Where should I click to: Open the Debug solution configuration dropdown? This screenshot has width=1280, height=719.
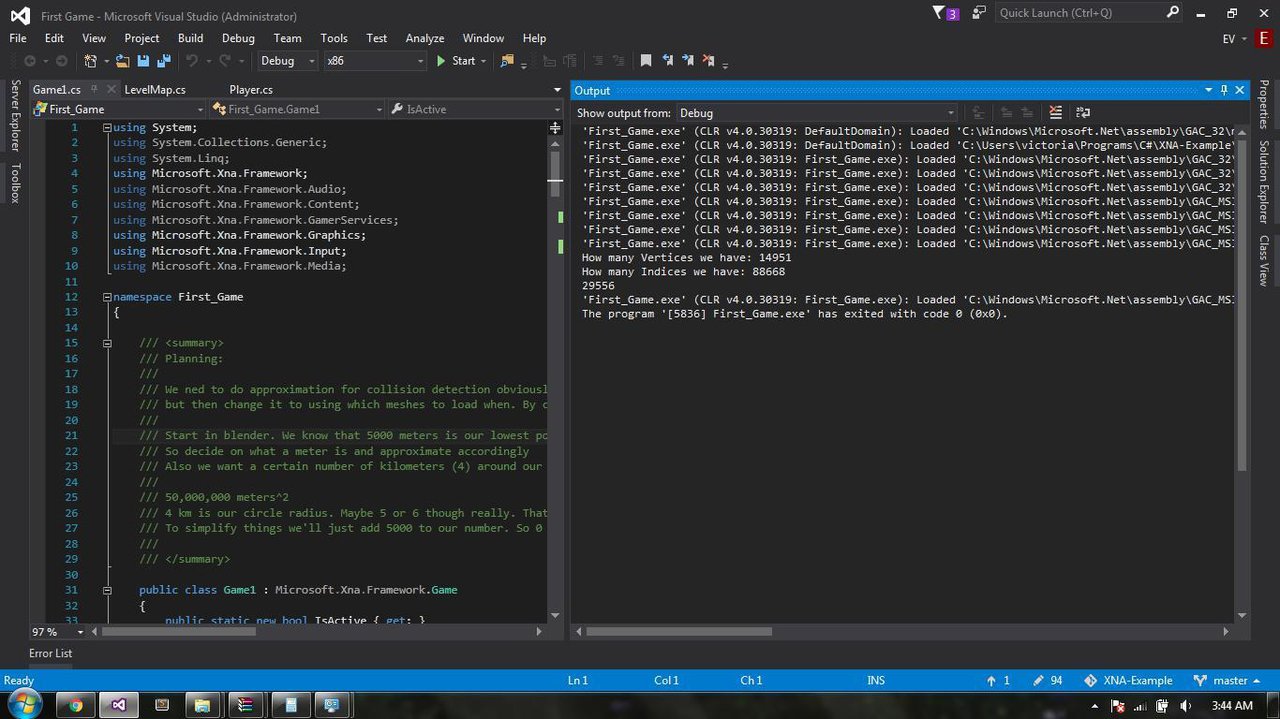(287, 61)
